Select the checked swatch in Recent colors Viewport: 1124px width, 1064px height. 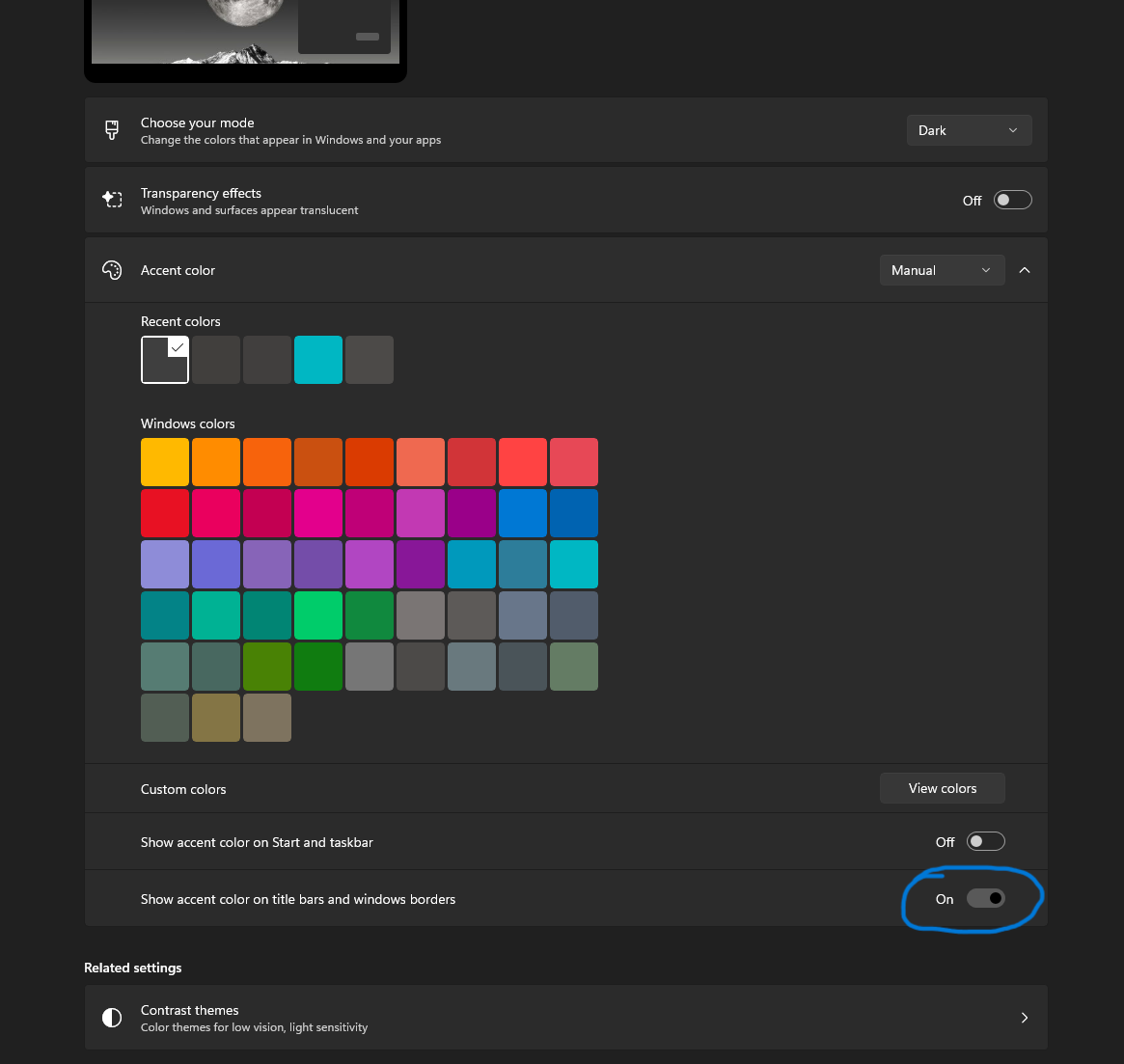(165, 360)
